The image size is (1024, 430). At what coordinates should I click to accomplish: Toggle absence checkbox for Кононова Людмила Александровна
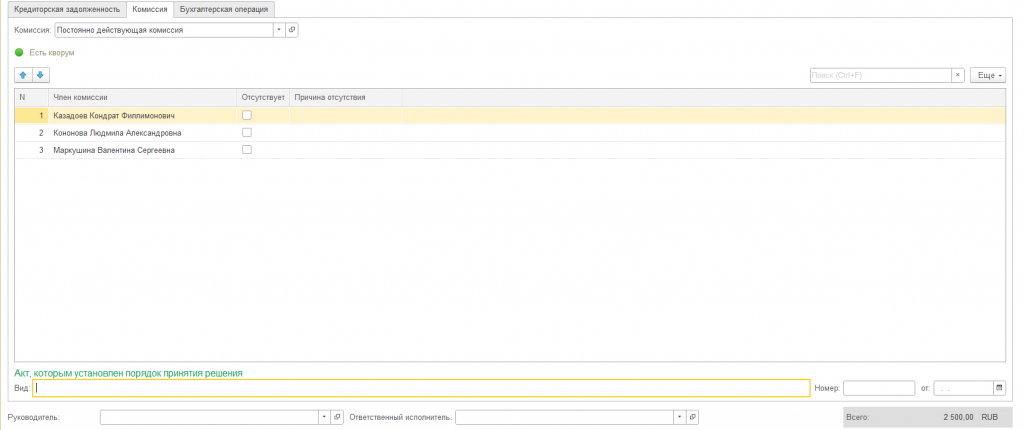(x=247, y=132)
